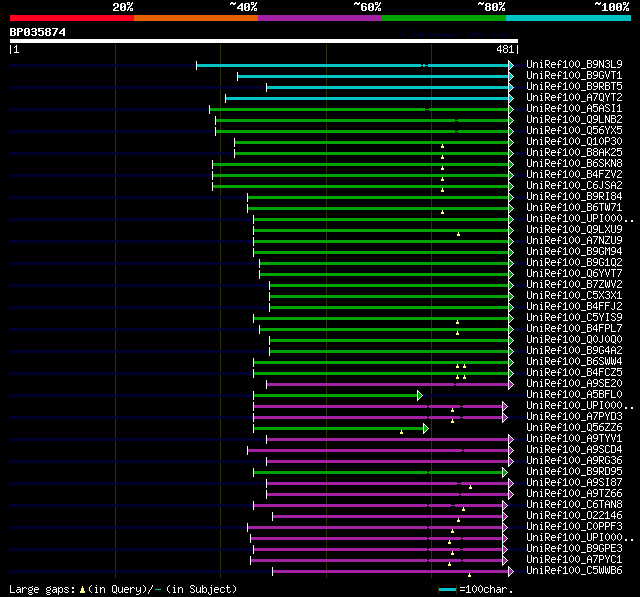Click the purple alignment bar of A9TYV1
640x597 pixels.
pos(388,439)
